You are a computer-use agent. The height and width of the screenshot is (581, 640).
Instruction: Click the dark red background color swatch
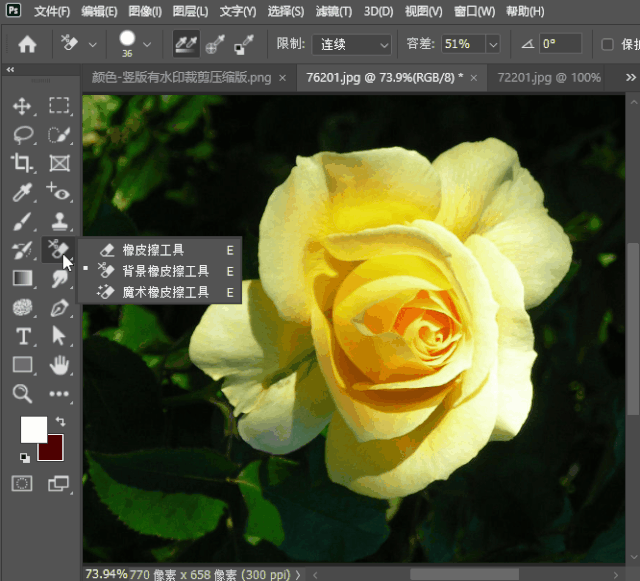(54, 450)
